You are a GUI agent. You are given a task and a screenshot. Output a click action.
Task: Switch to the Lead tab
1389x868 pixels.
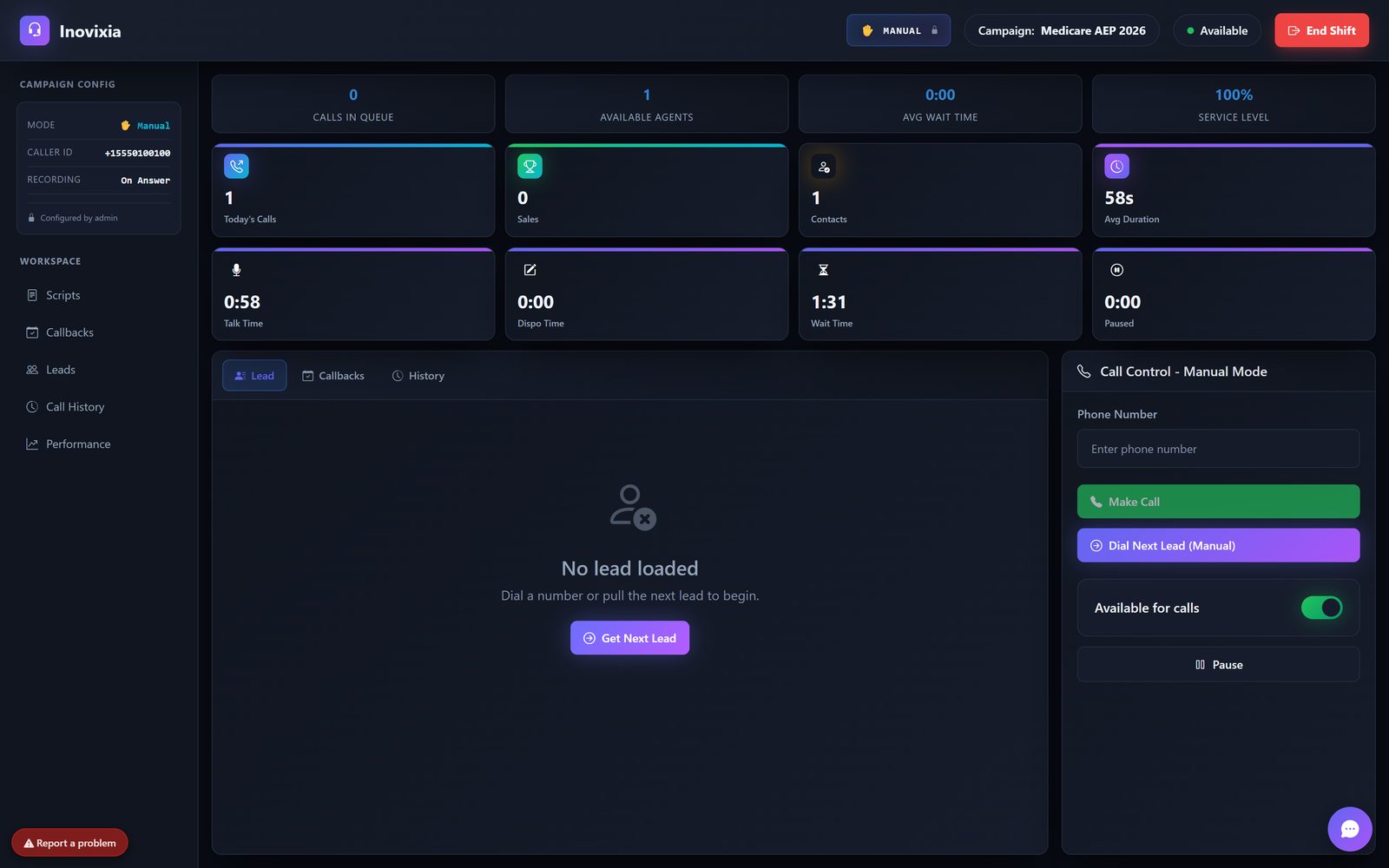[254, 376]
